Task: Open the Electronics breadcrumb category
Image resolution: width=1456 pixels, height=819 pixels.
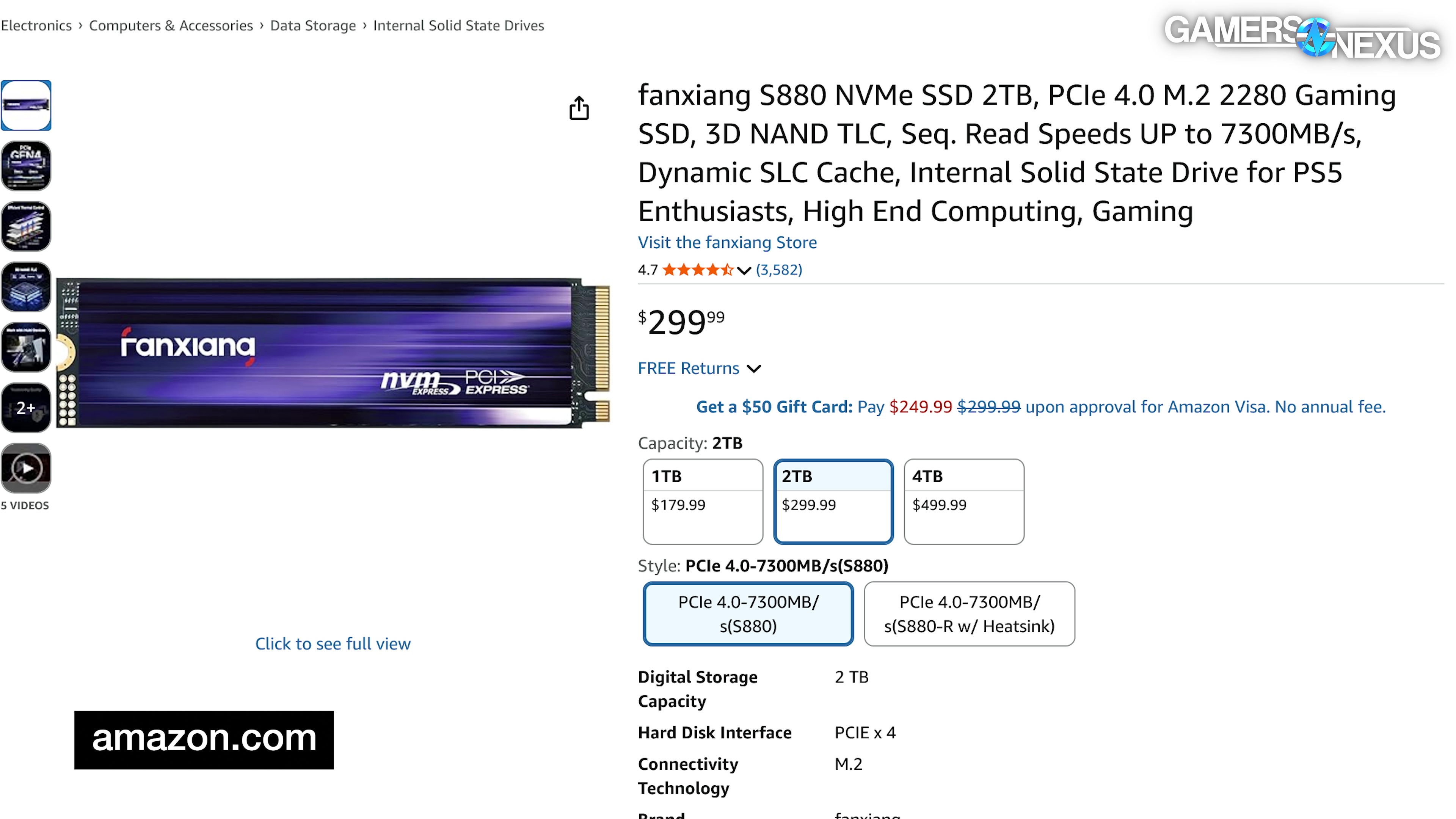Action: [x=36, y=25]
